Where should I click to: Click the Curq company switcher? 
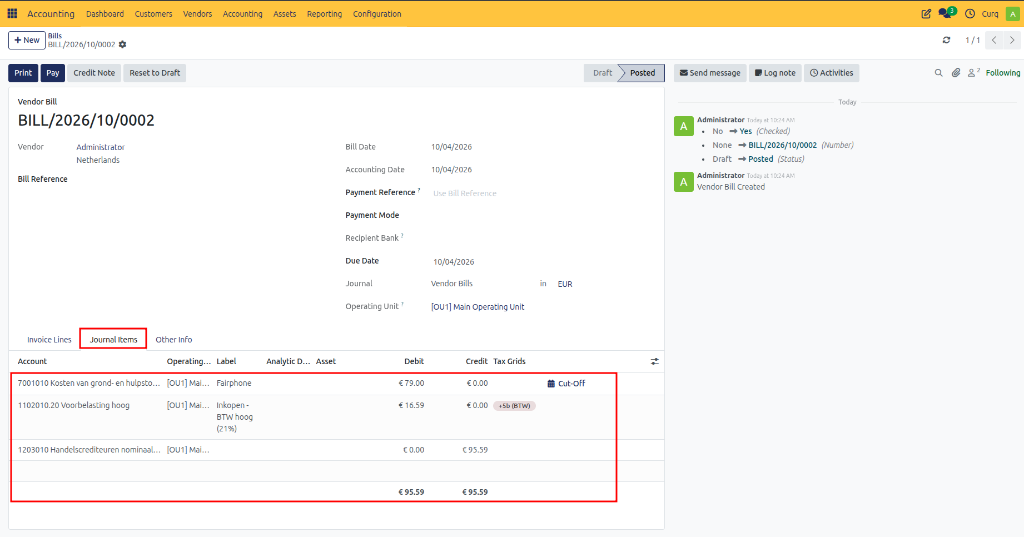pyautogui.click(x=990, y=14)
